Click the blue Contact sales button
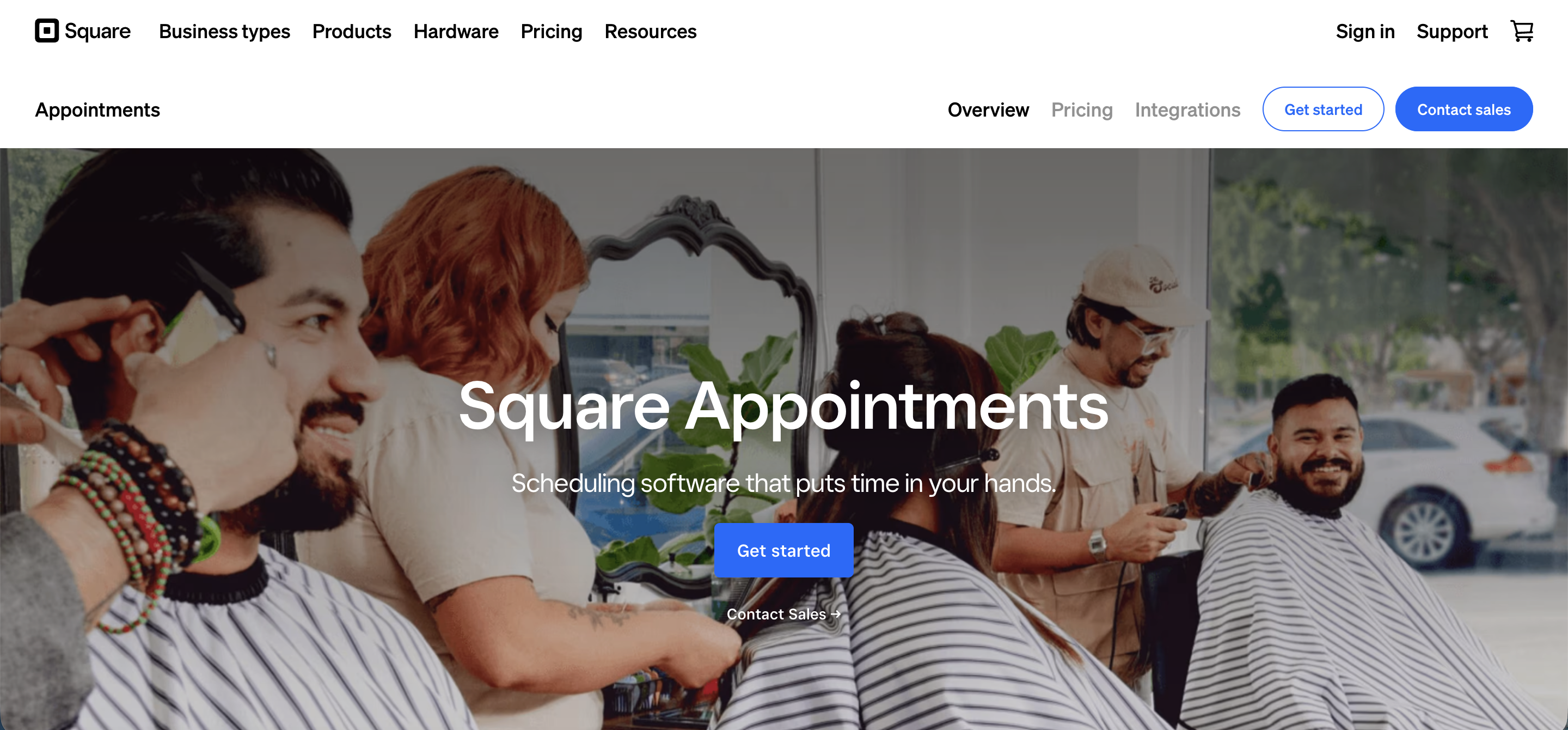The image size is (1568, 730). pos(1463,109)
